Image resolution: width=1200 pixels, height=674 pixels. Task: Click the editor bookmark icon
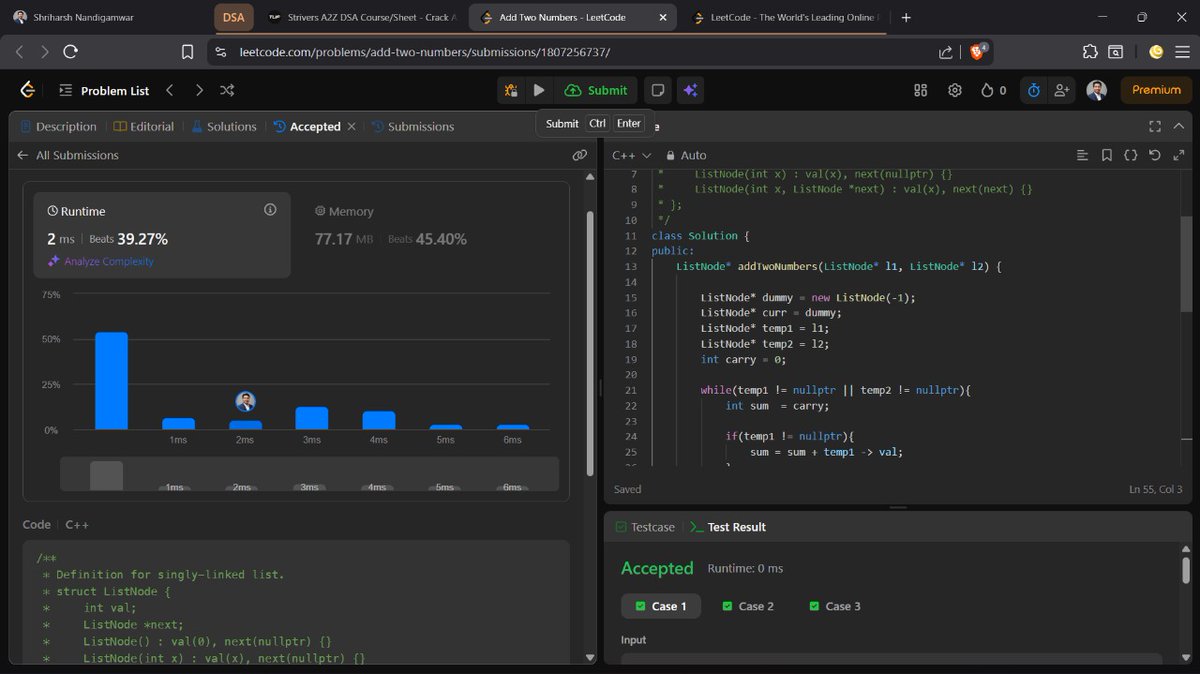[1106, 155]
